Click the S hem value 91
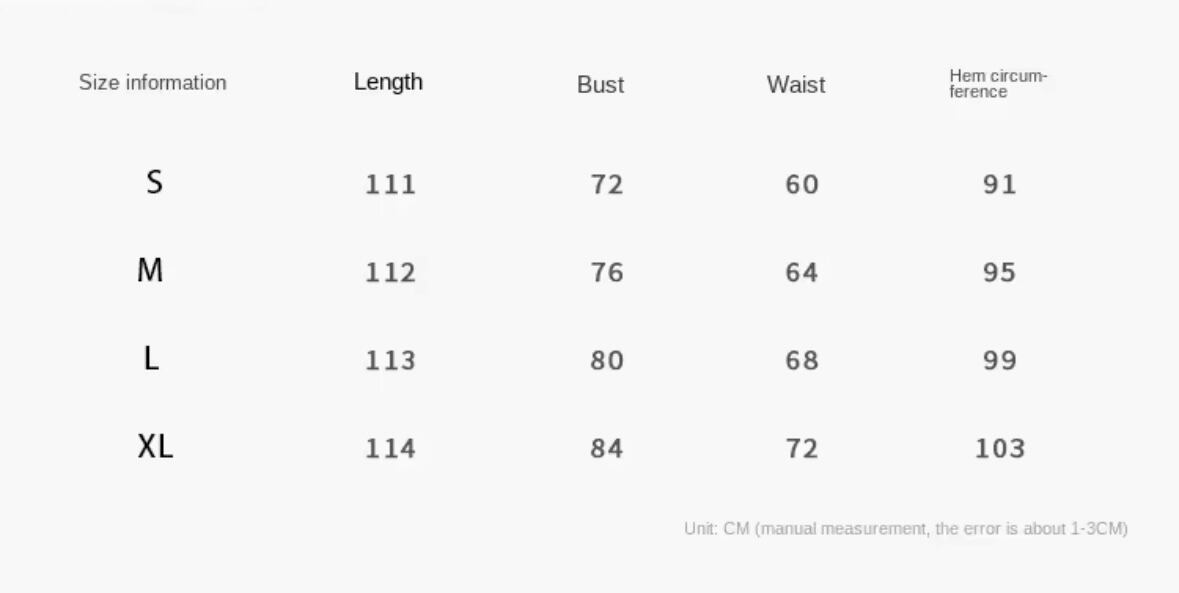The width and height of the screenshot is (1179, 593). pos(1000,185)
